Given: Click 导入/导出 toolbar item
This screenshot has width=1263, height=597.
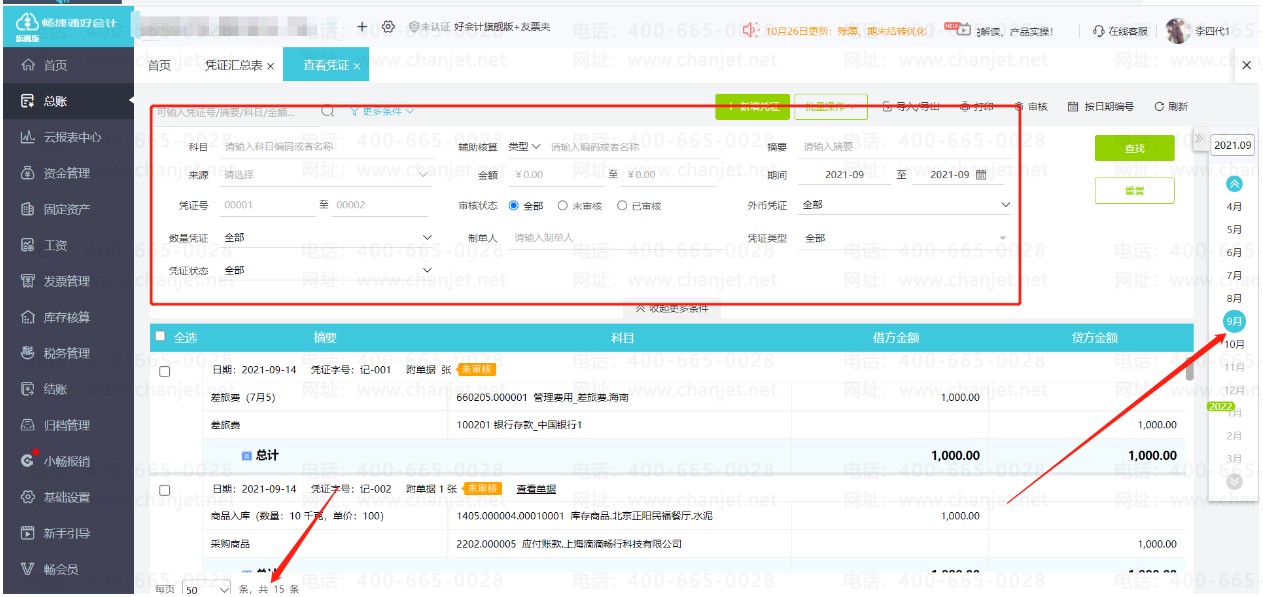Looking at the screenshot, I should (911, 106).
